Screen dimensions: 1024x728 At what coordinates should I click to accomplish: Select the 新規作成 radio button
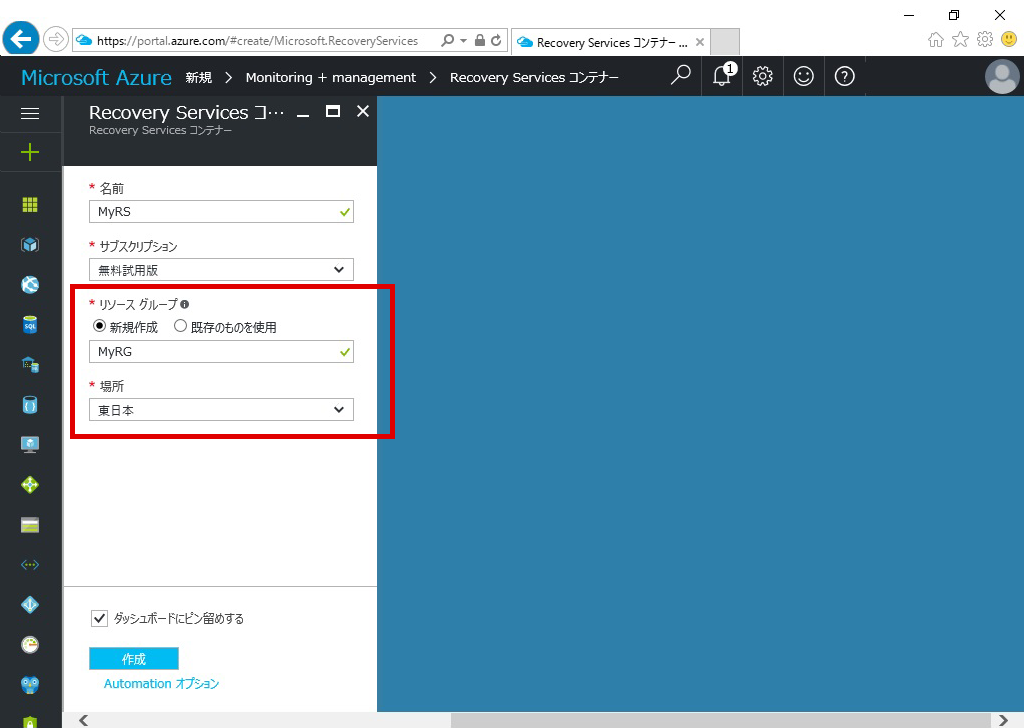point(99,325)
